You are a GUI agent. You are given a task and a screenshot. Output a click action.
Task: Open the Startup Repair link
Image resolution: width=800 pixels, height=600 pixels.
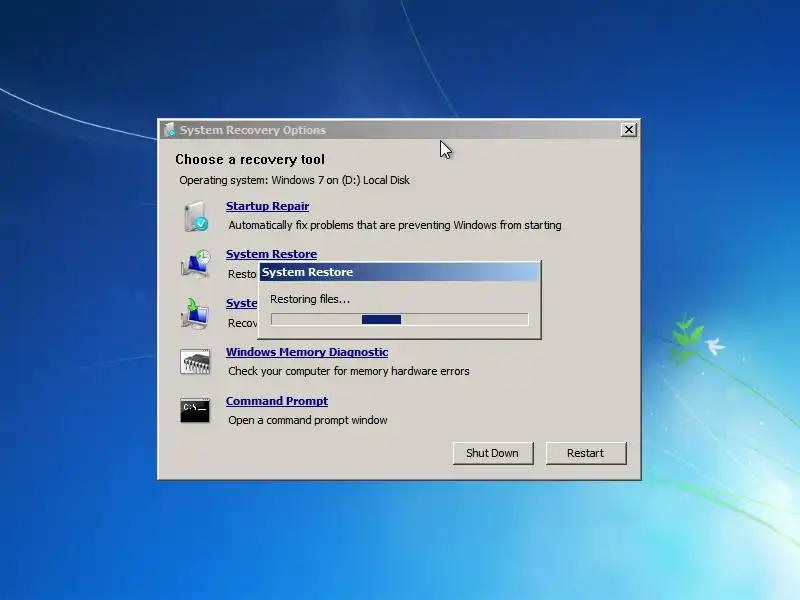267,206
